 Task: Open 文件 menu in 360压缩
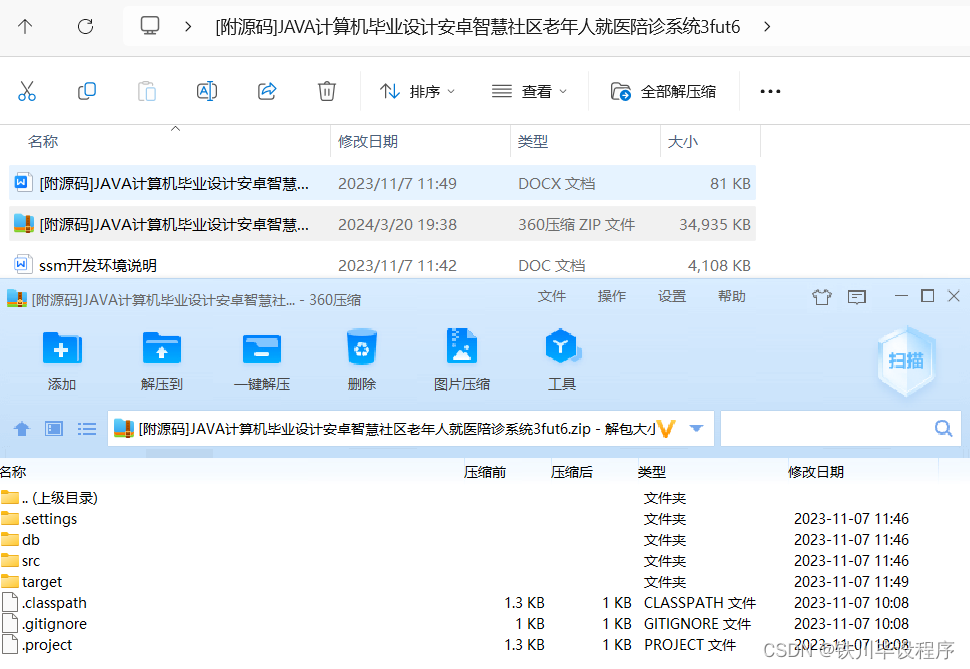click(551, 296)
